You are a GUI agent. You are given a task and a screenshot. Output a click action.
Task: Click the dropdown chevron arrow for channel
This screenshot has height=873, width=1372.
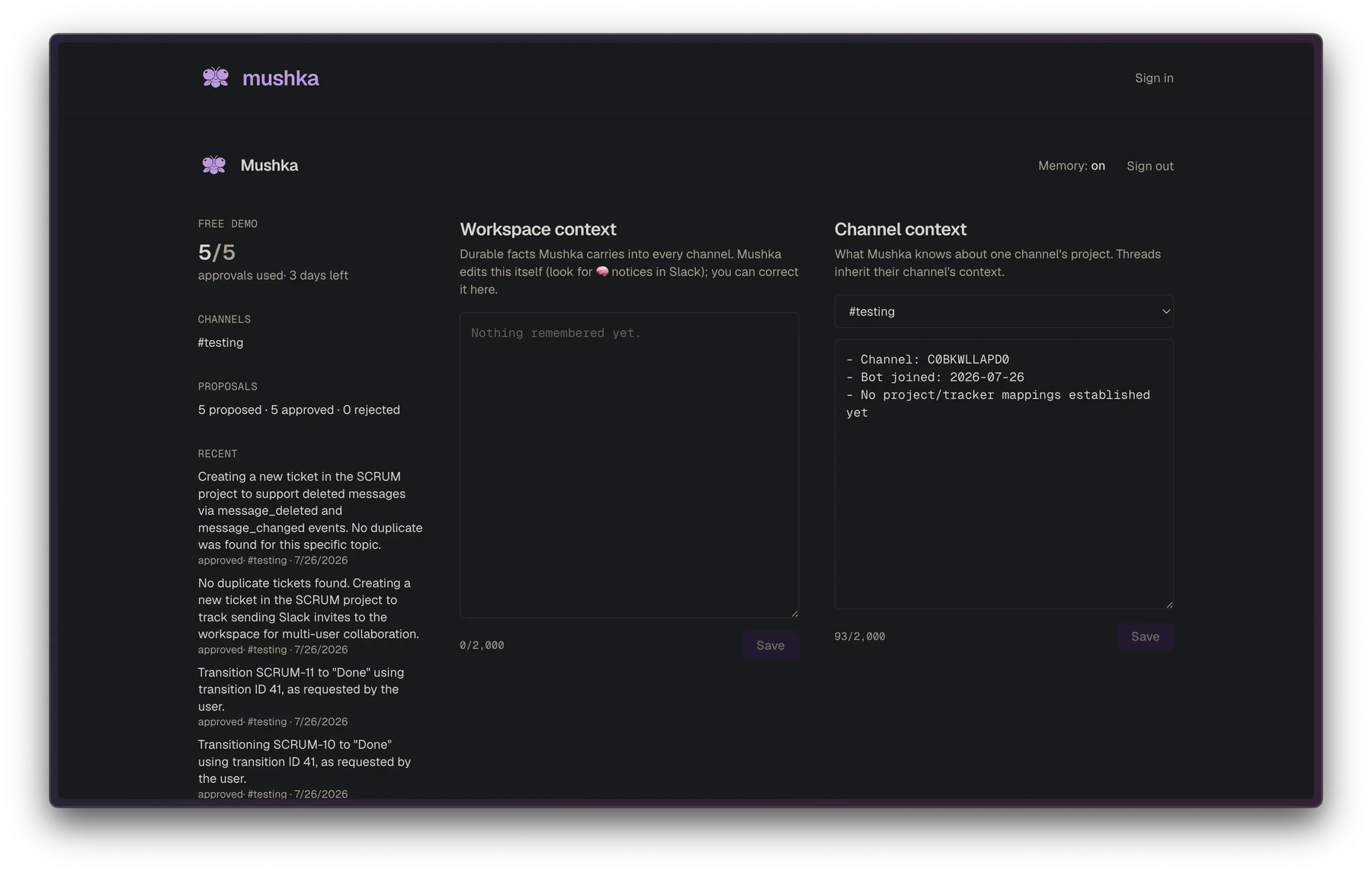1165,311
